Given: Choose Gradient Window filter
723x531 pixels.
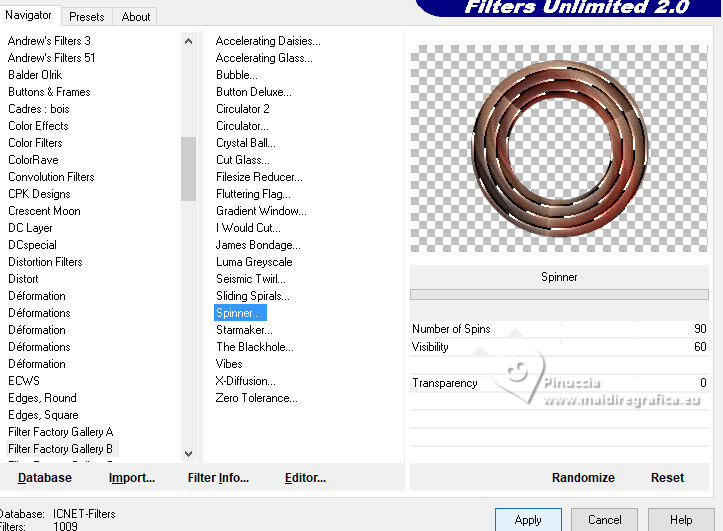Looking at the screenshot, I should click(261, 211).
